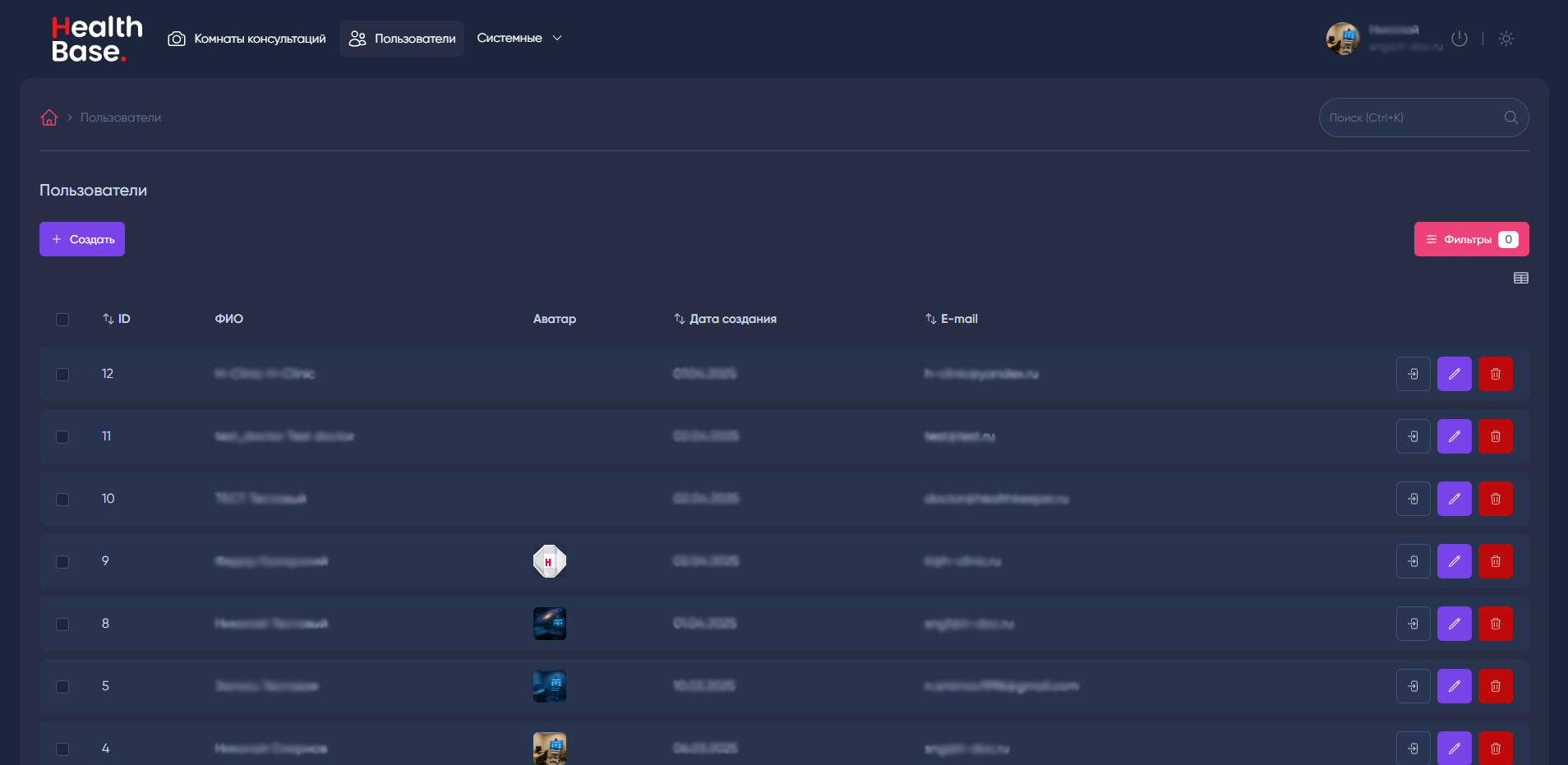Open the Фильтры panel

coord(1472,239)
